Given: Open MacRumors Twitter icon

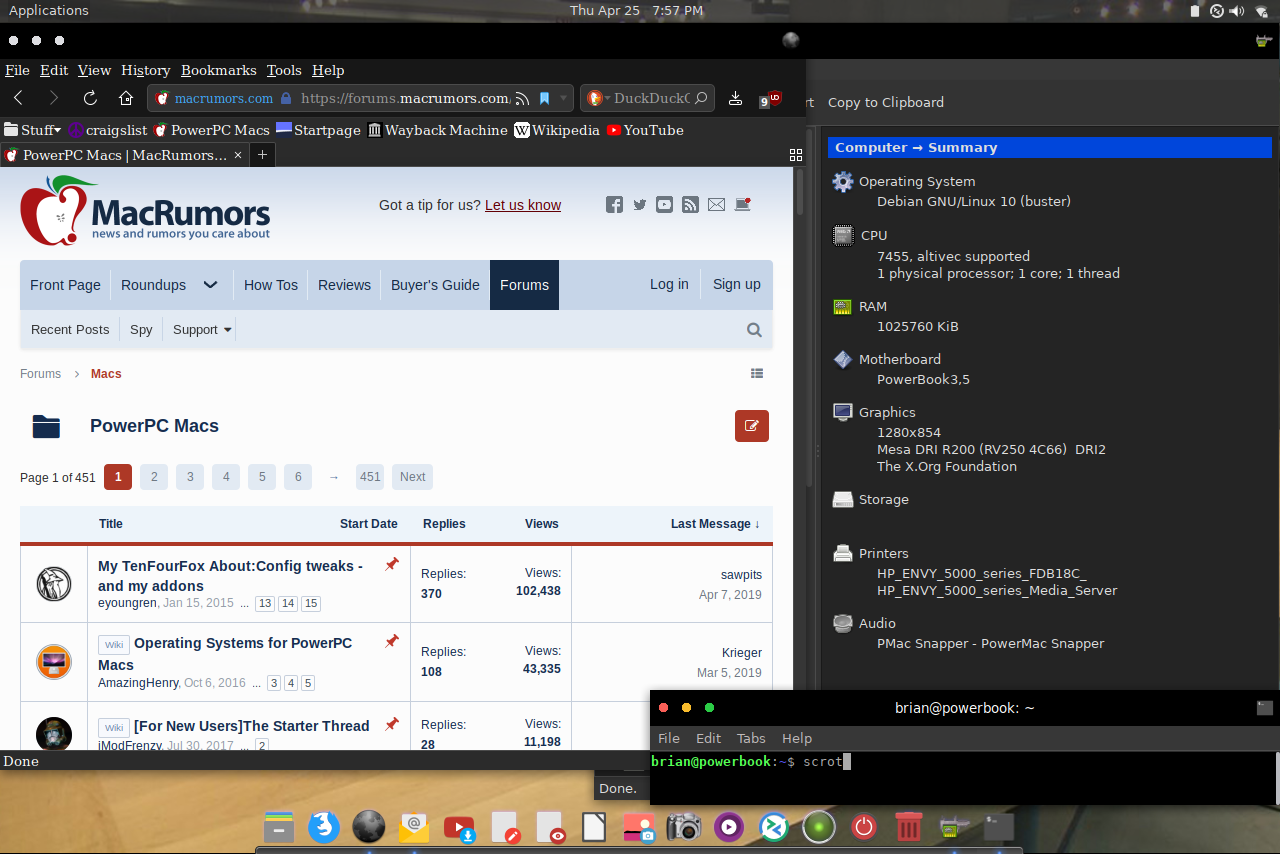Looking at the screenshot, I should [x=640, y=205].
